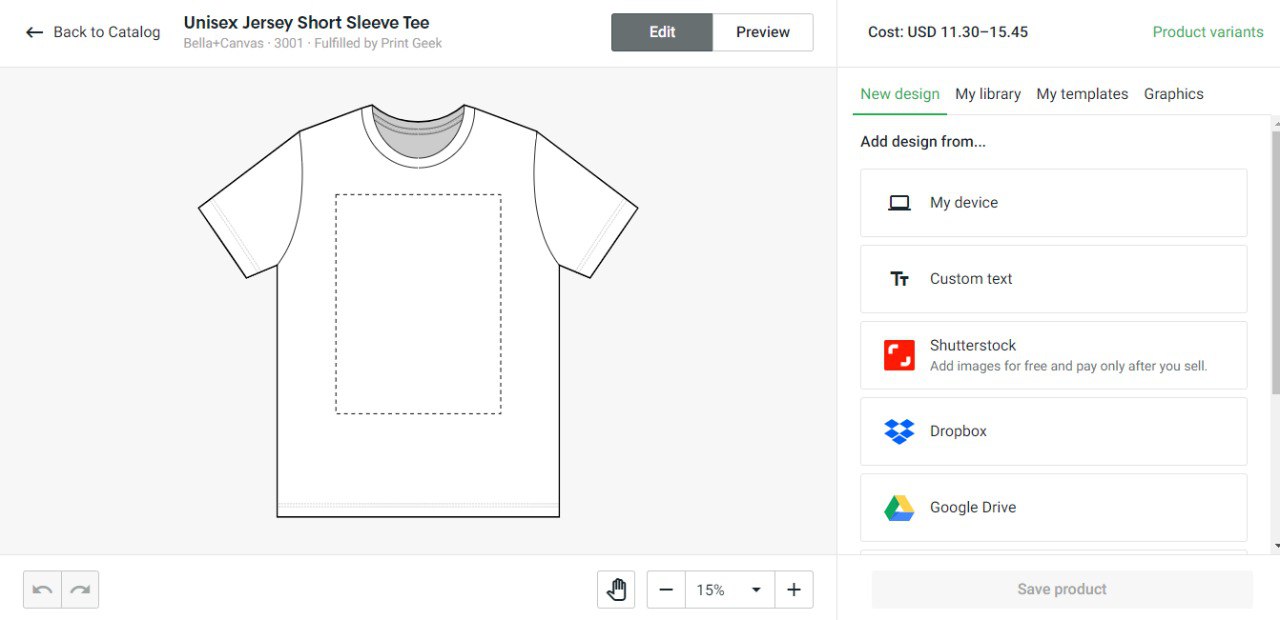Image resolution: width=1280 pixels, height=620 pixels.
Task: Click the Shutterstock red logo icon
Action: tap(899, 355)
